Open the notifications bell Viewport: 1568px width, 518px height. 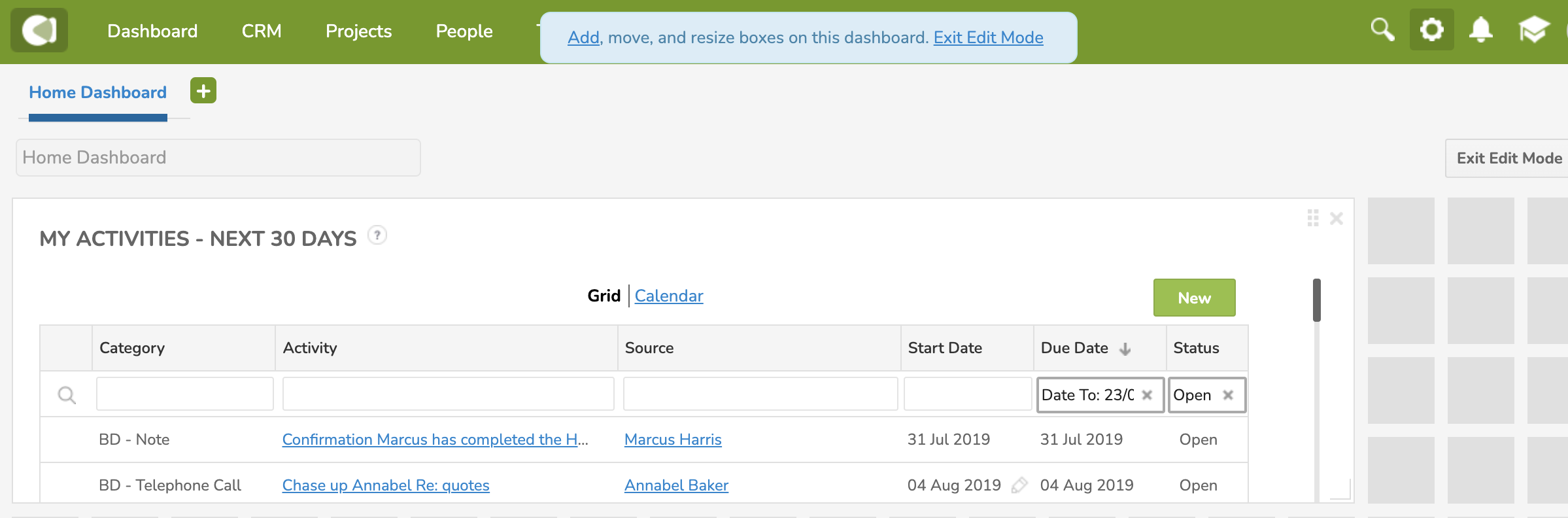(1481, 29)
